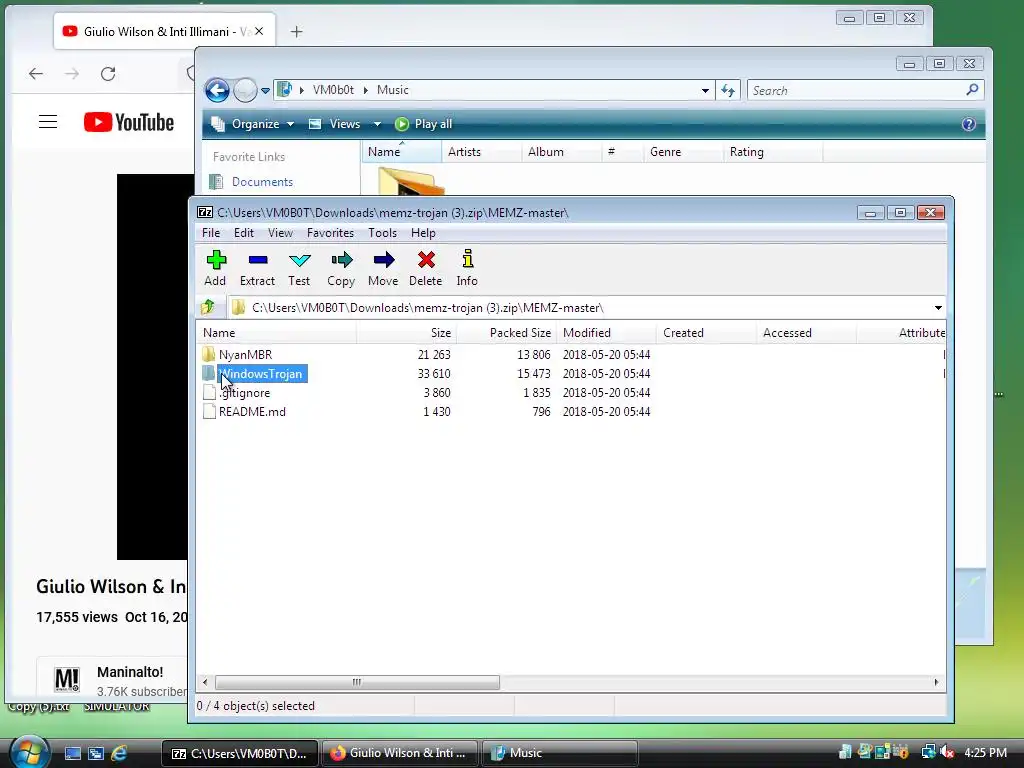This screenshot has width=1024, height=768.
Task: Sort 7-Zip list by Size column
Action: (x=406, y=332)
